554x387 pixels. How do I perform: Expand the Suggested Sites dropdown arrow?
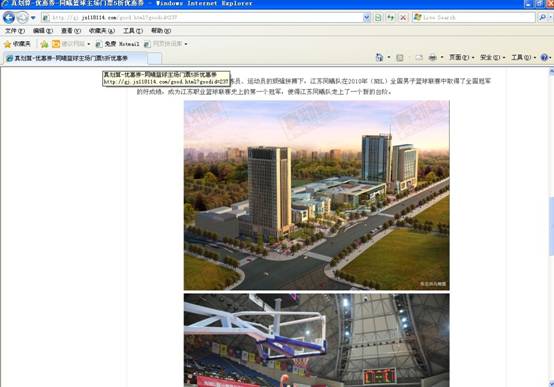[x=89, y=44]
